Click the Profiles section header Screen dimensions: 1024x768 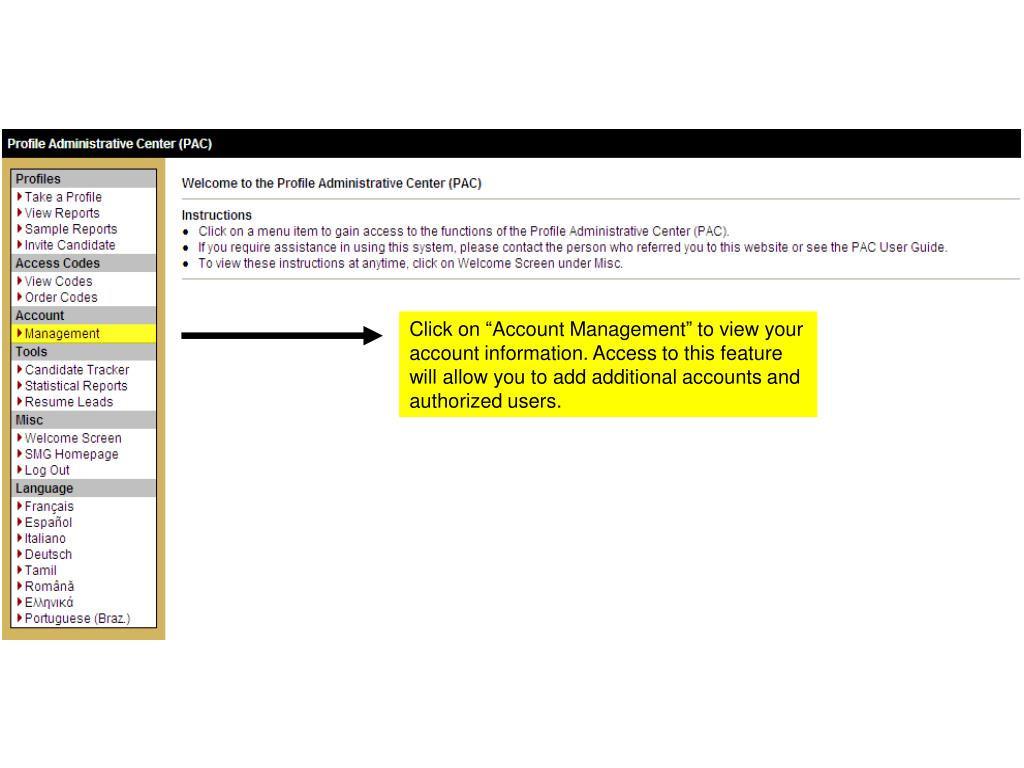click(84, 179)
